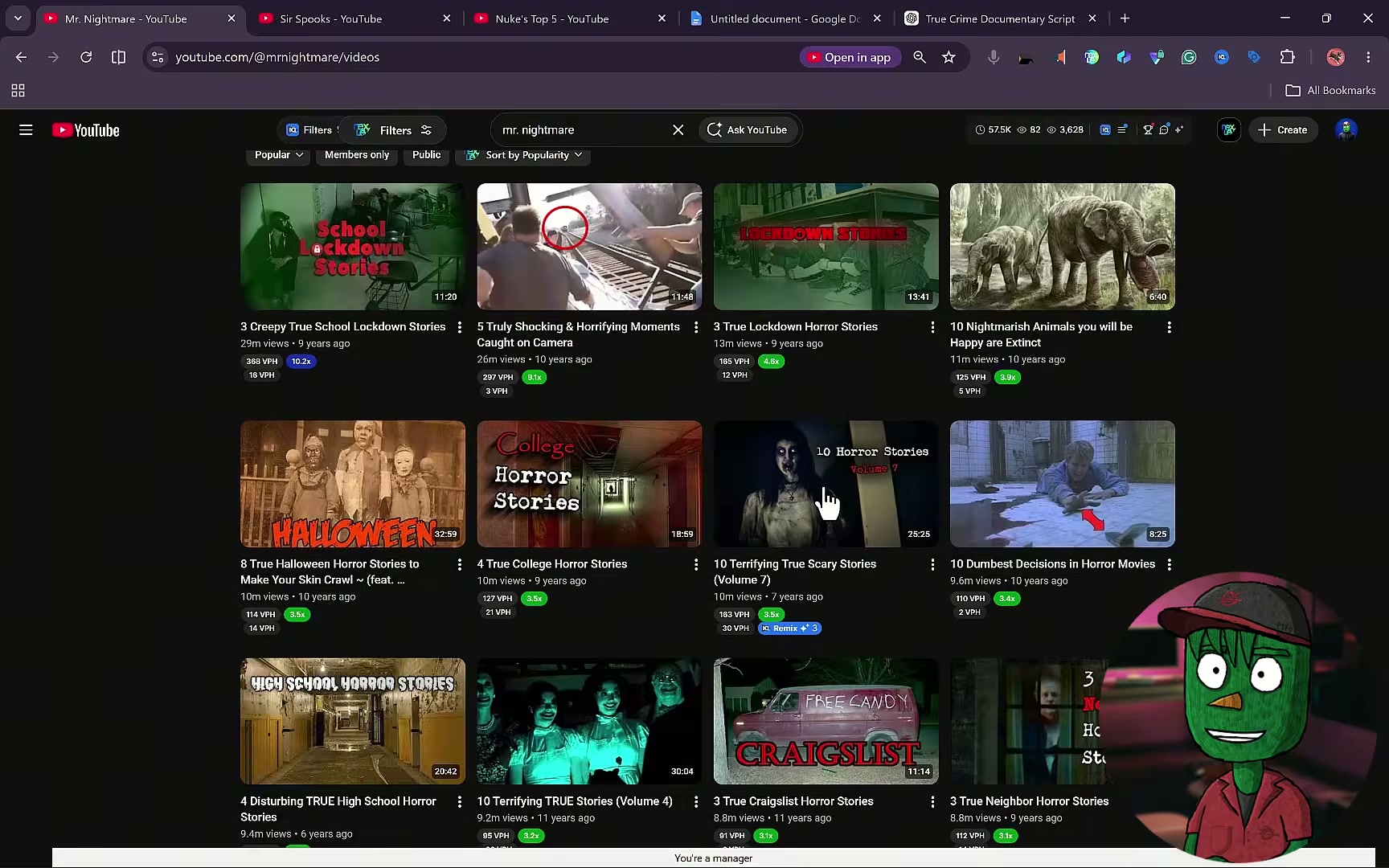Viewport: 1389px width, 868px height.
Task: Open the School Lockdown Stories video thumbnail
Action: [x=353, y=247]
